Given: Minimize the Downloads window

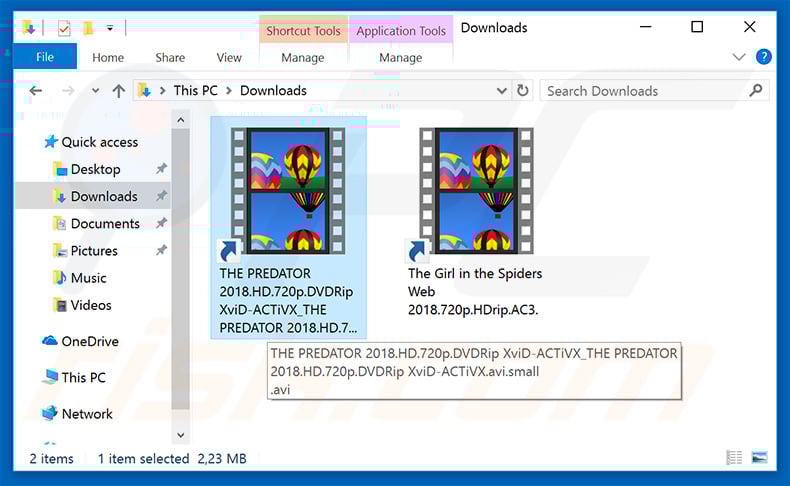Looking at the screenshot, I should 645,27.
